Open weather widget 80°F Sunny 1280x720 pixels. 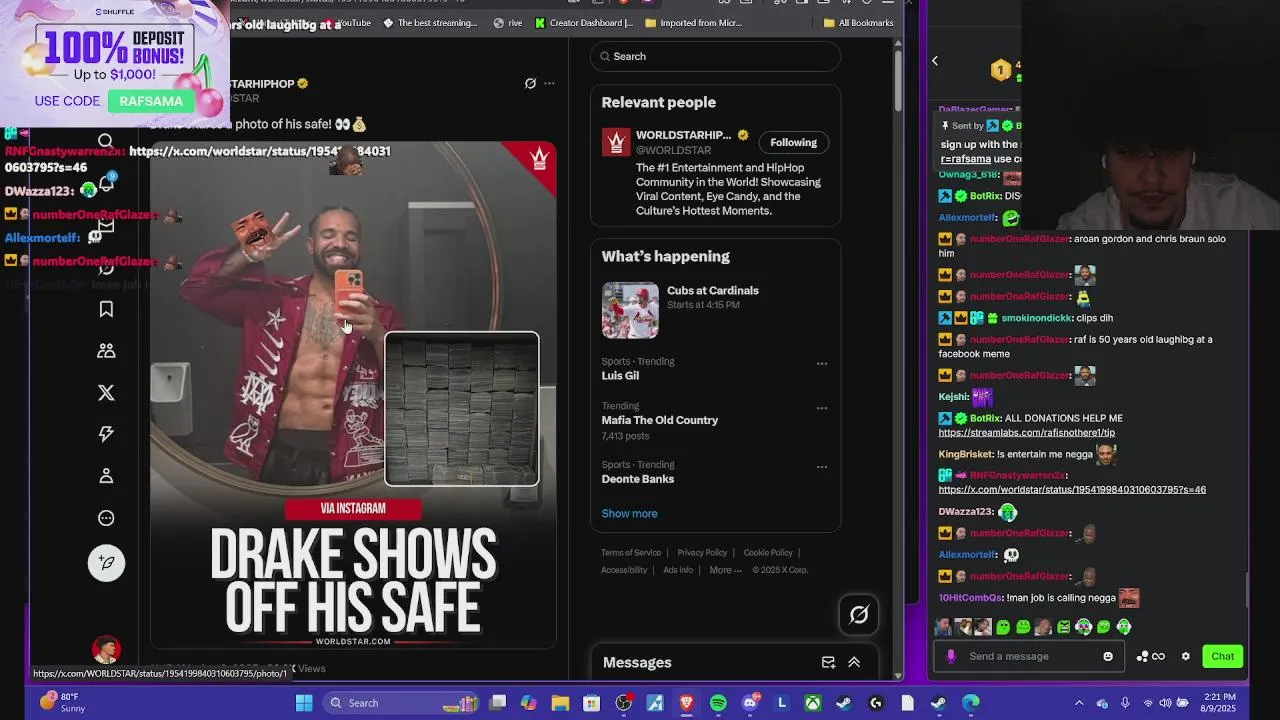(x=62, y=703)
